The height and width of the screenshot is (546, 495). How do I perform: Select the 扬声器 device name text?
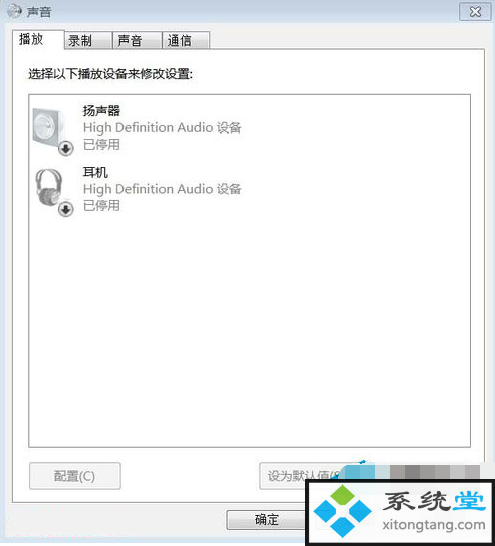point(101,111)
